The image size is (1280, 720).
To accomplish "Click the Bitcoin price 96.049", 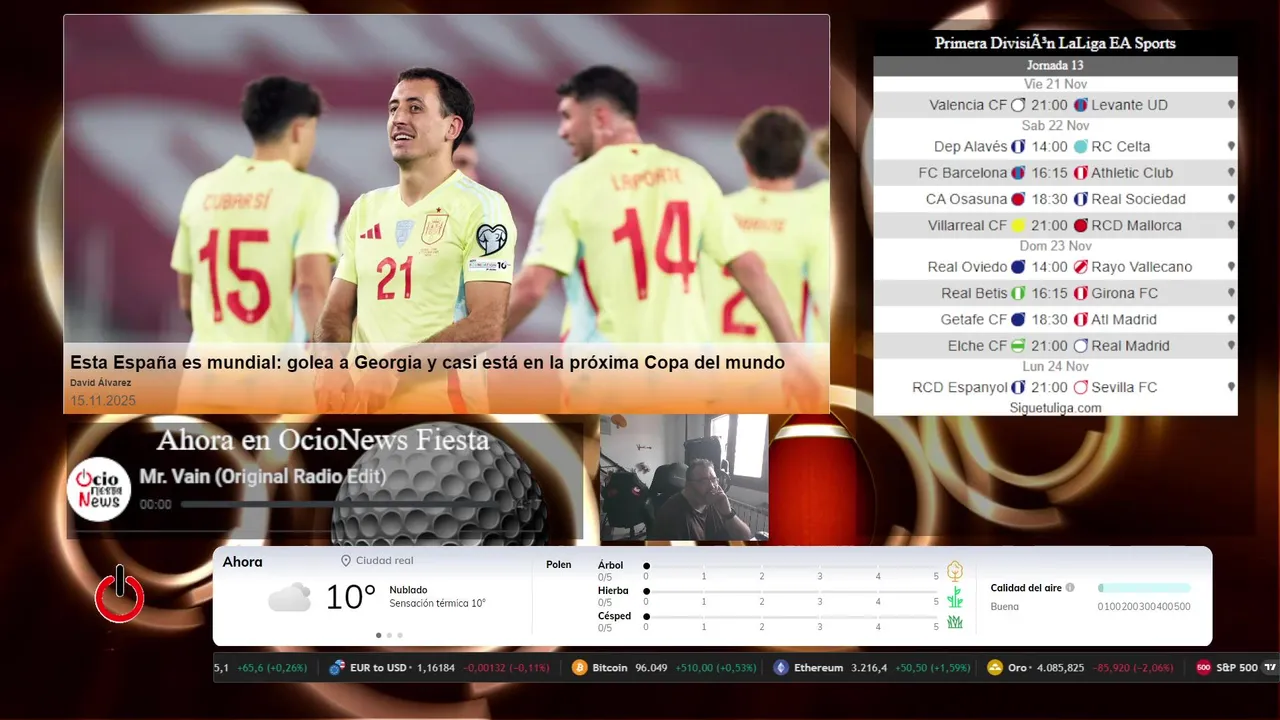I will pyautogui.click(x=651, y=668).
